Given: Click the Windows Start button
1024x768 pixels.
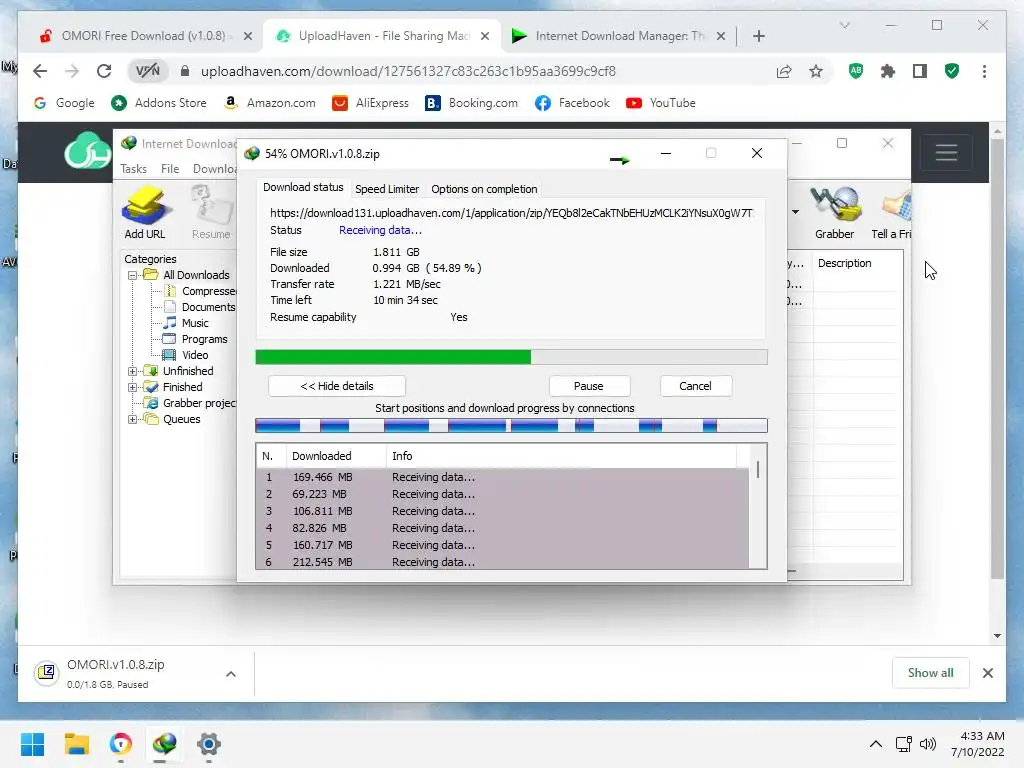Looking at the screenshot, I should tap(32, 744).
